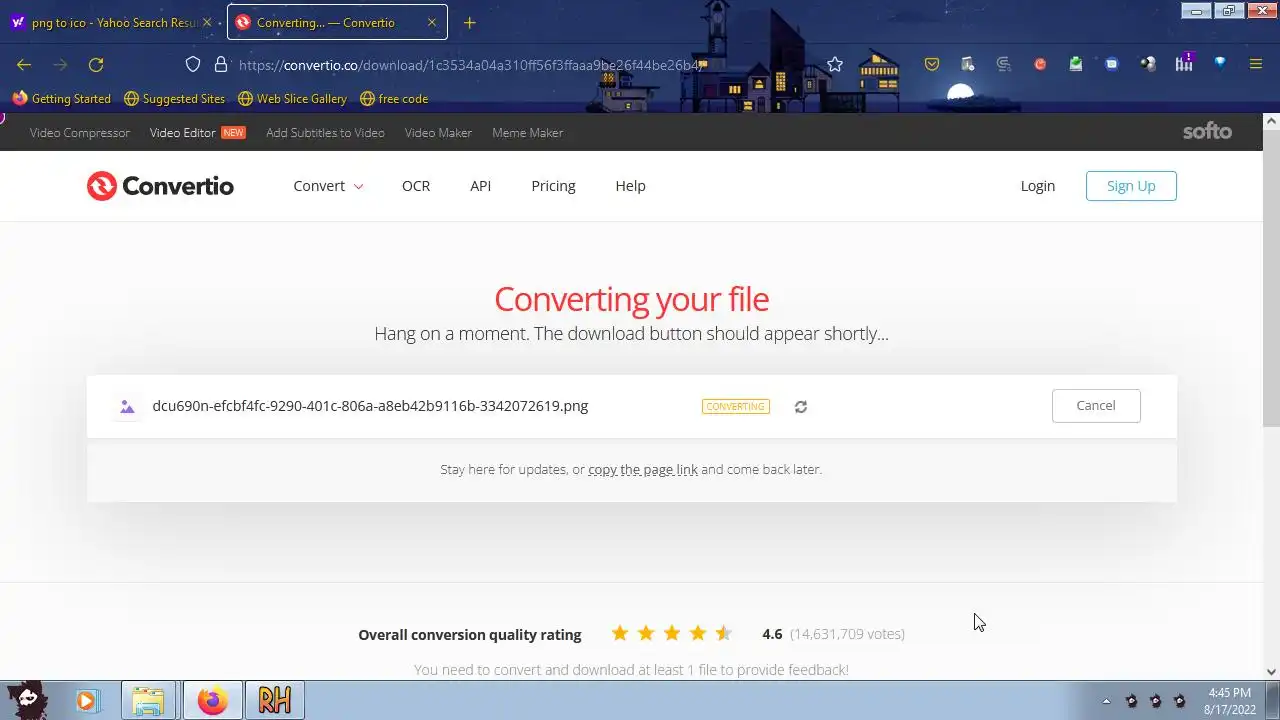Image resolution: width=1280 pixels, height=720 pixels.
Task: Click the 14,631,709 votes text
Action: point(847,634)
